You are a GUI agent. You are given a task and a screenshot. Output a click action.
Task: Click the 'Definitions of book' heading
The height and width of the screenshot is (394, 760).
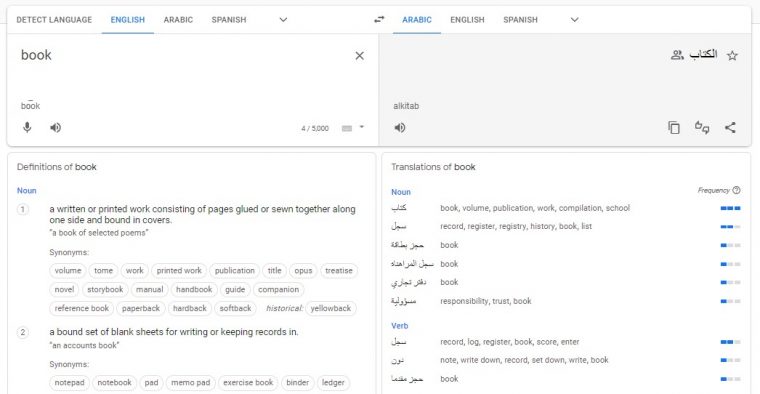57,167
